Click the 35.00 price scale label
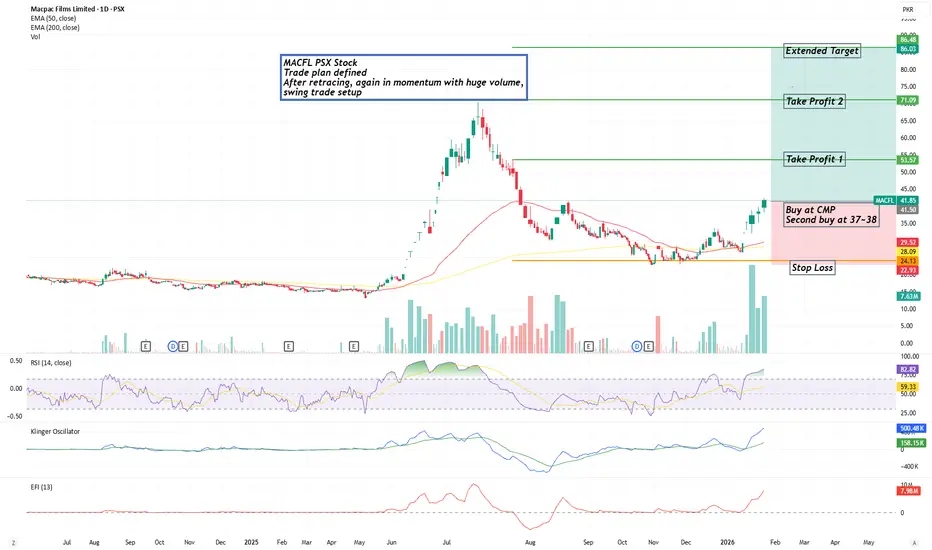Screen dimensions: 932x550 pyautogui.click(x=908, y=224)
